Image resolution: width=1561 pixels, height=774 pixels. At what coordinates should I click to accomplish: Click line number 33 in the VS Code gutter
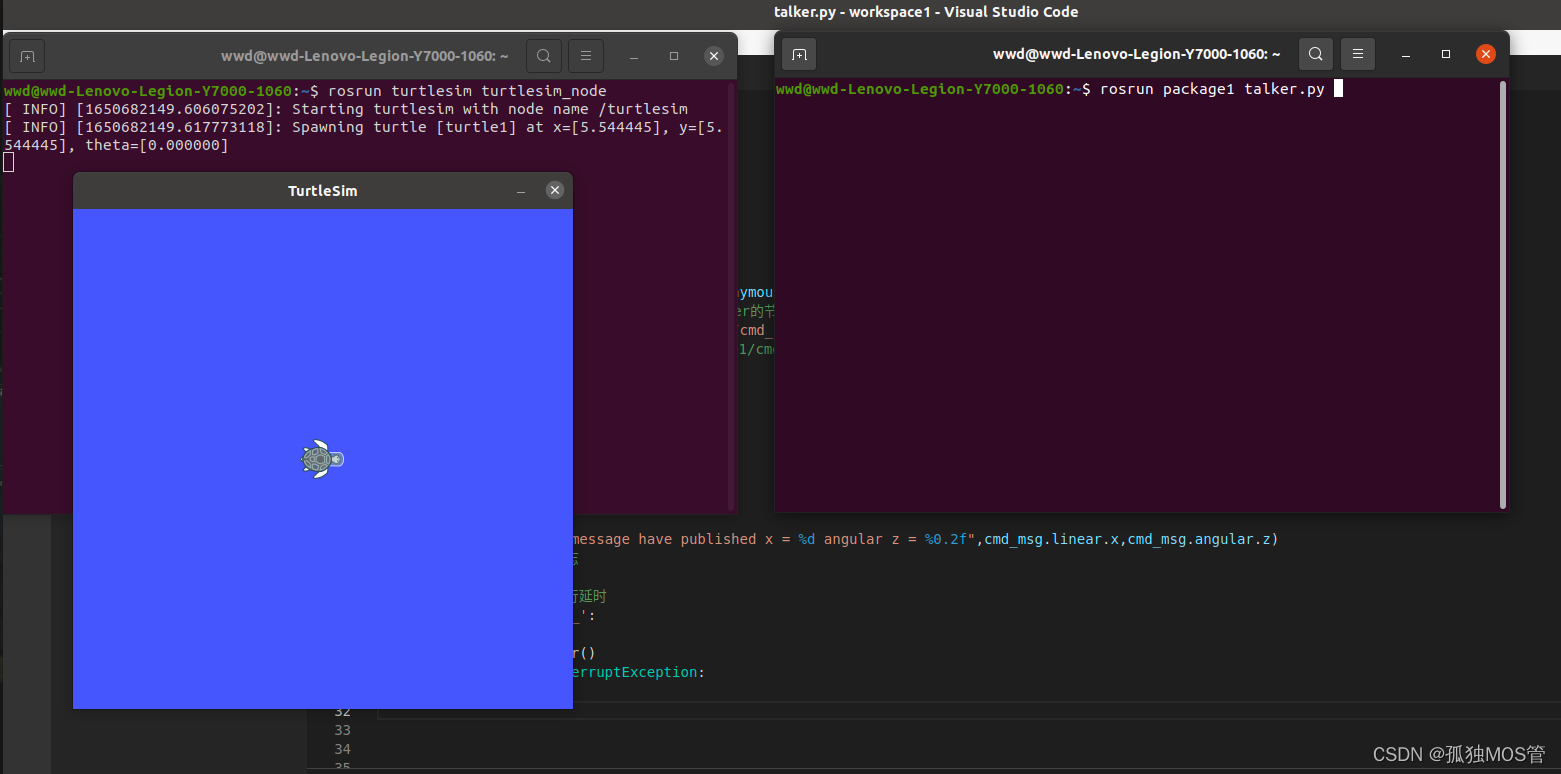point(342,730)
